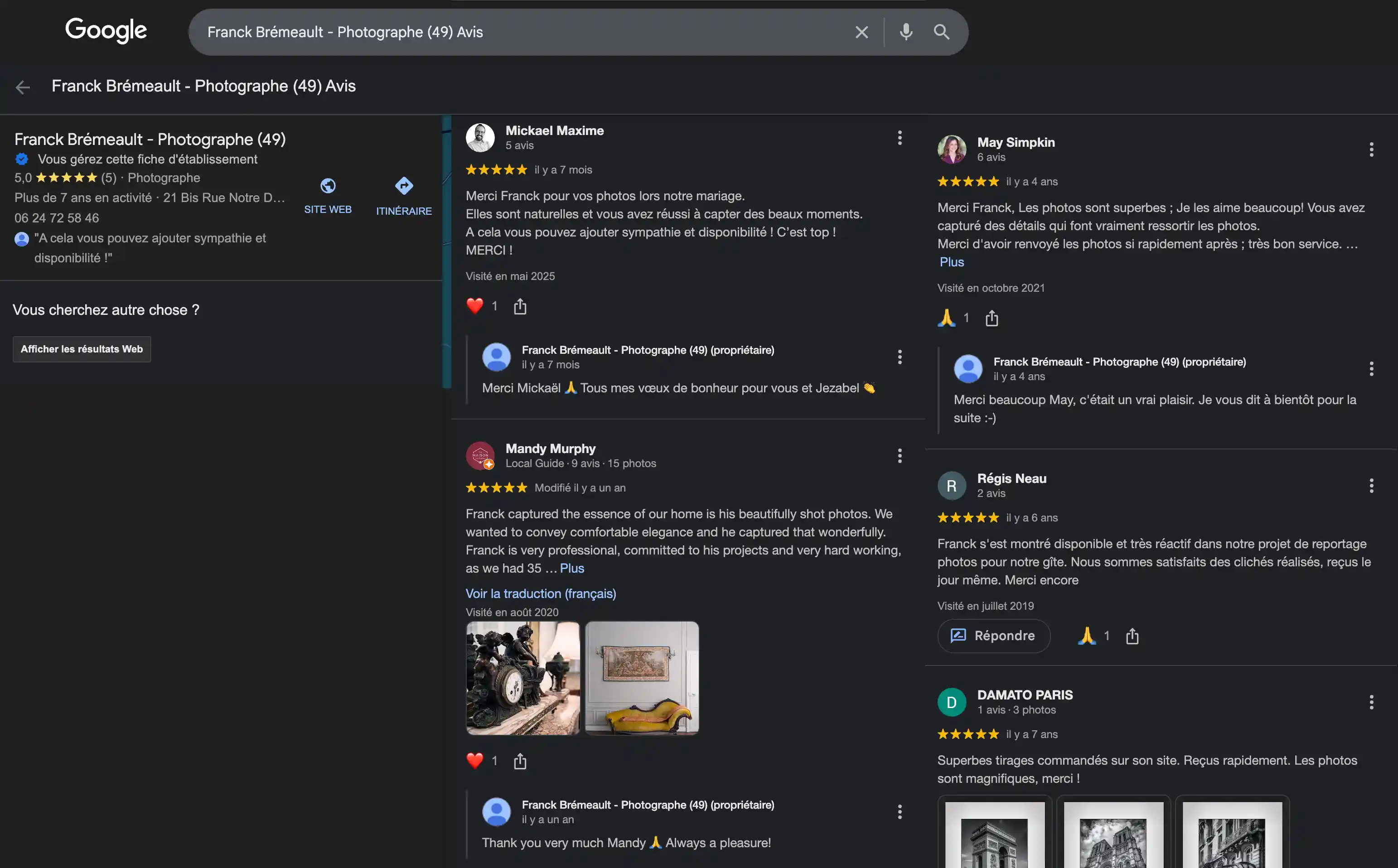Viewport: 1398px width, 868px height.
Task: Open May Simpkin reviewer name link
Action: 1016,142
